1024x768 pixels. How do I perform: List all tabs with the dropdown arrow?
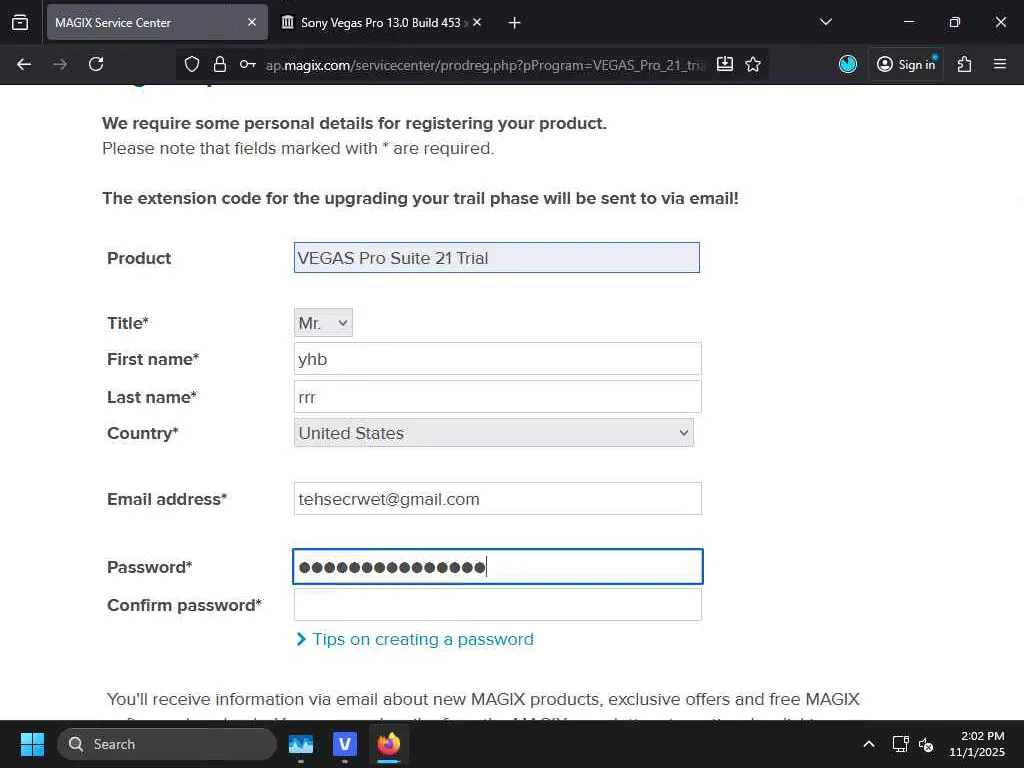coord(825,22)
